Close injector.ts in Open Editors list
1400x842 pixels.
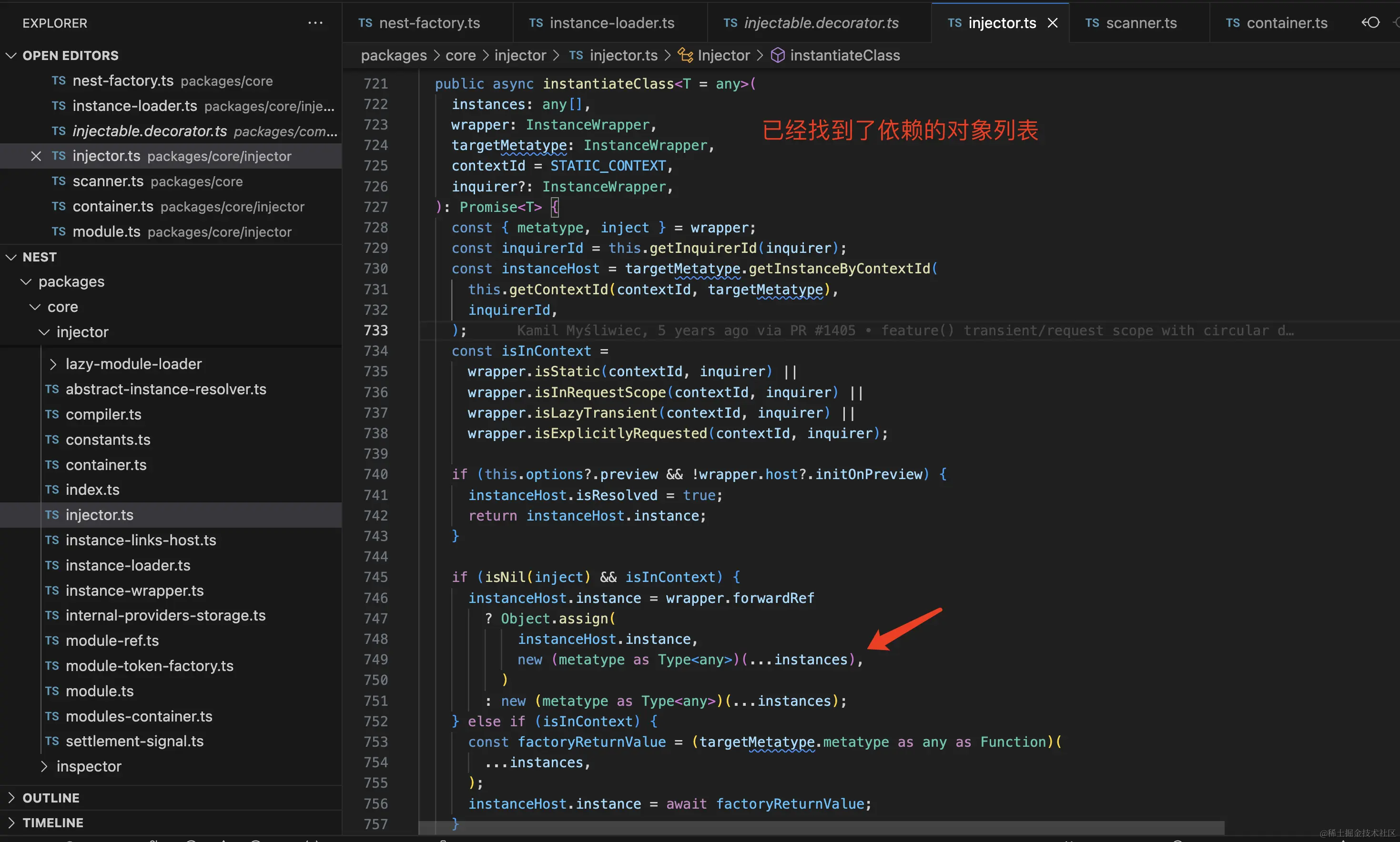click(x=36, y=156)
